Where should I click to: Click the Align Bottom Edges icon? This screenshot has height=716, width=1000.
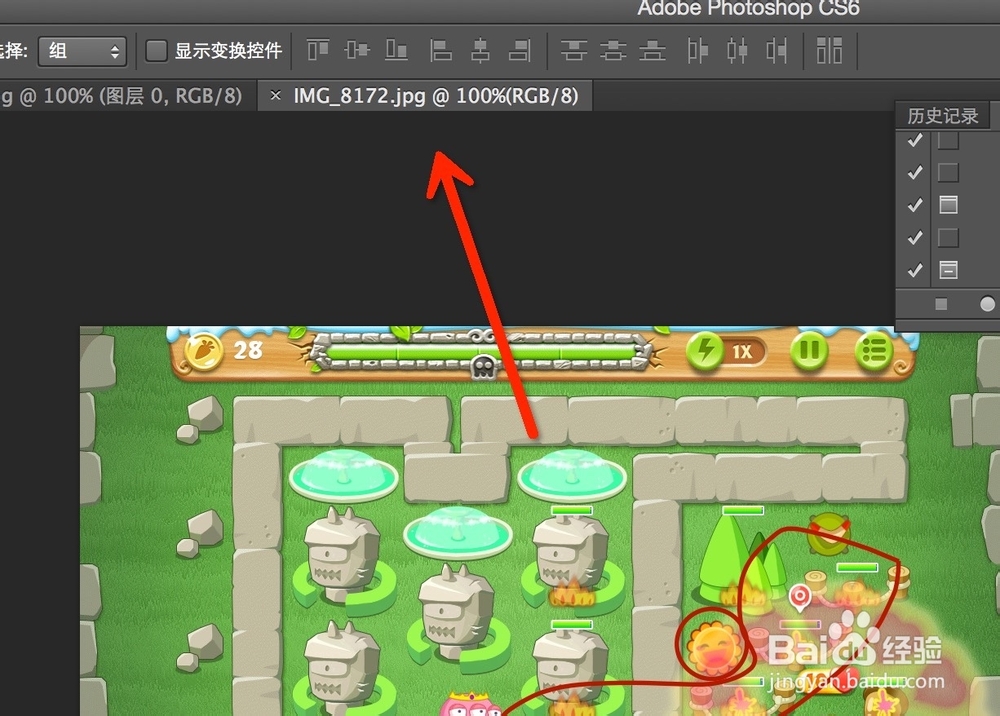[396, 50]
